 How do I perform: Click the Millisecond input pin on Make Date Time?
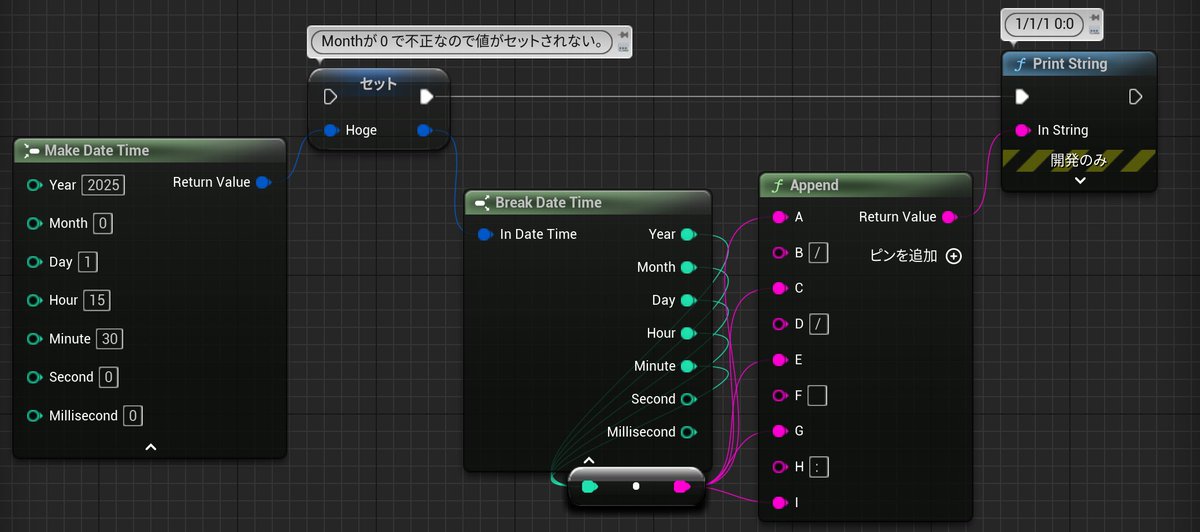[x=34, y=416]
